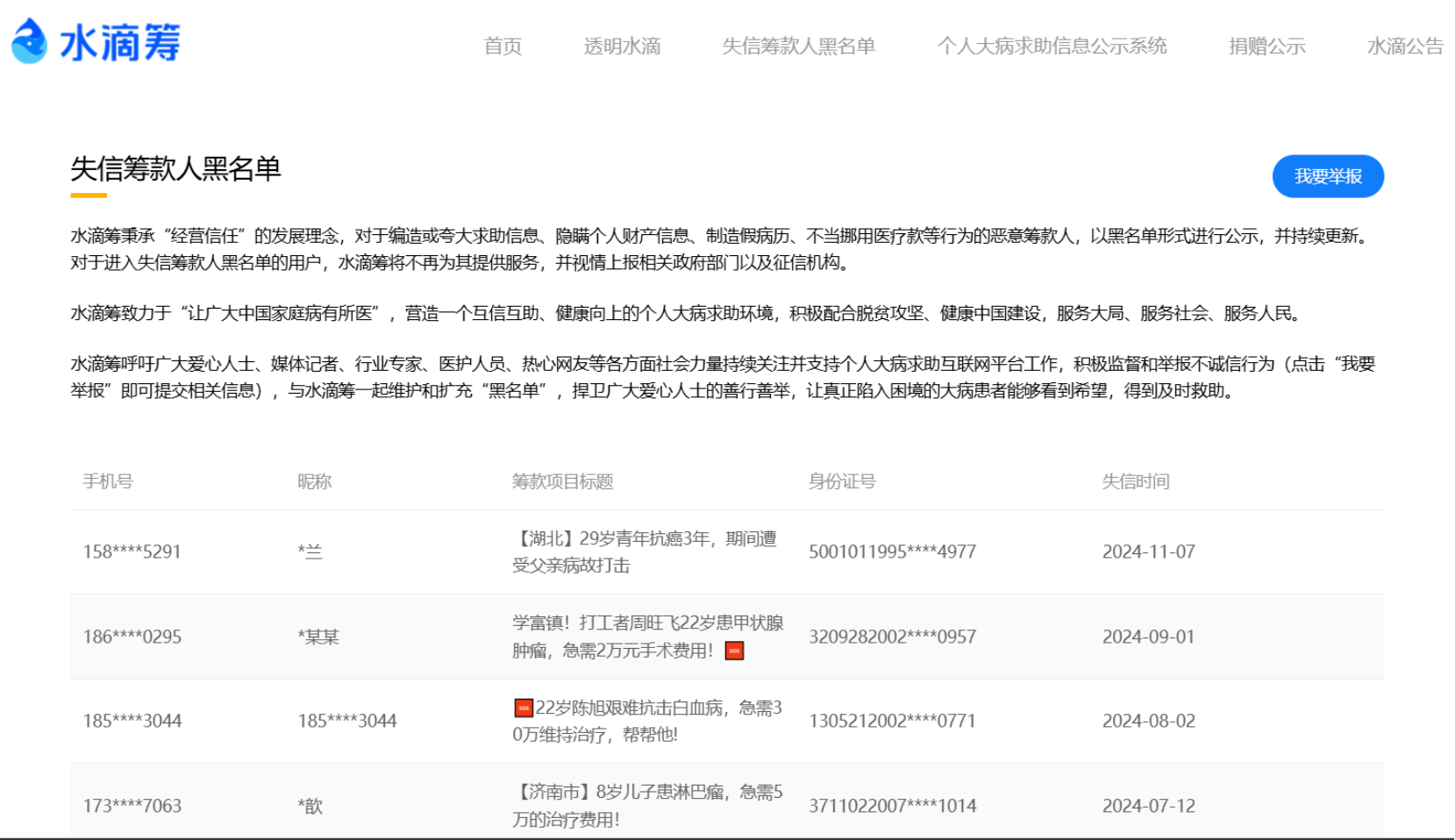The width and height of the screenshot is (1455, 840).
Task: Click date 2024-09-01
Action: coord(1149,637)
